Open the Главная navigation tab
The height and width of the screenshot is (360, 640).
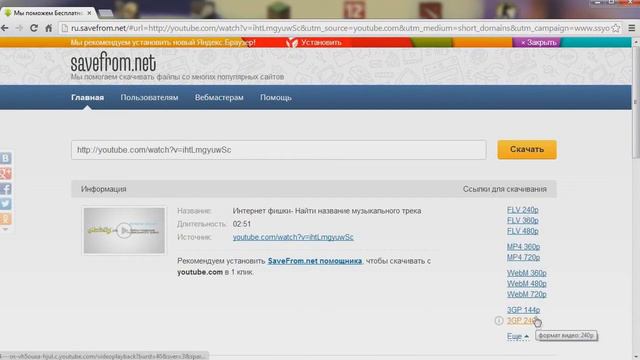click(x=87, y=98)
